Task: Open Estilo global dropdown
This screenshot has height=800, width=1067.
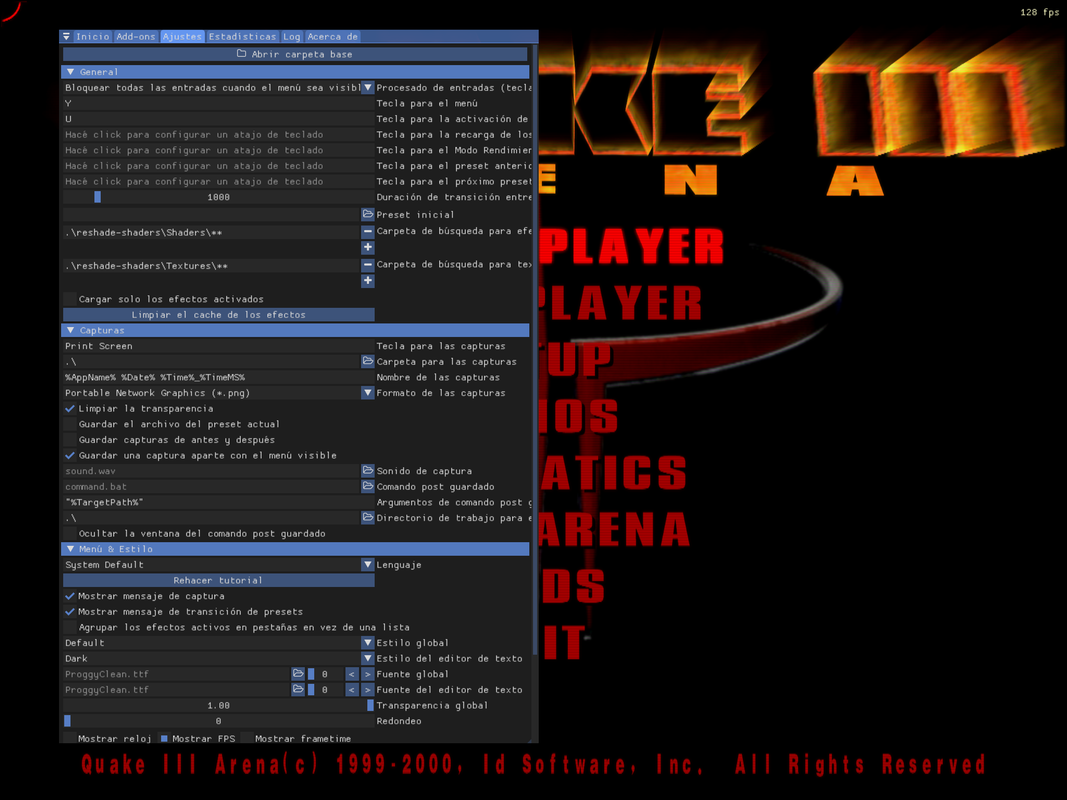Action: 367,643
